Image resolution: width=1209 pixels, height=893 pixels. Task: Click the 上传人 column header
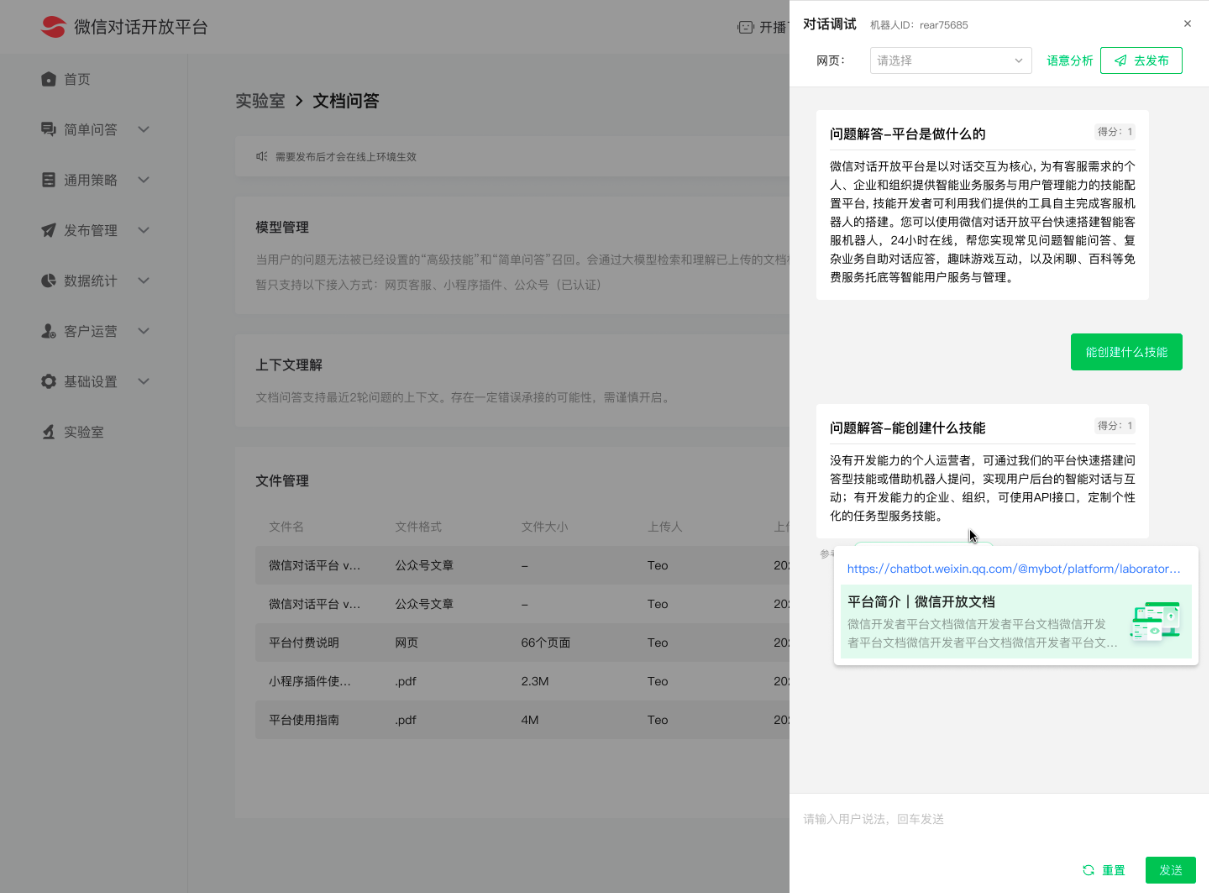coord(665,527)
